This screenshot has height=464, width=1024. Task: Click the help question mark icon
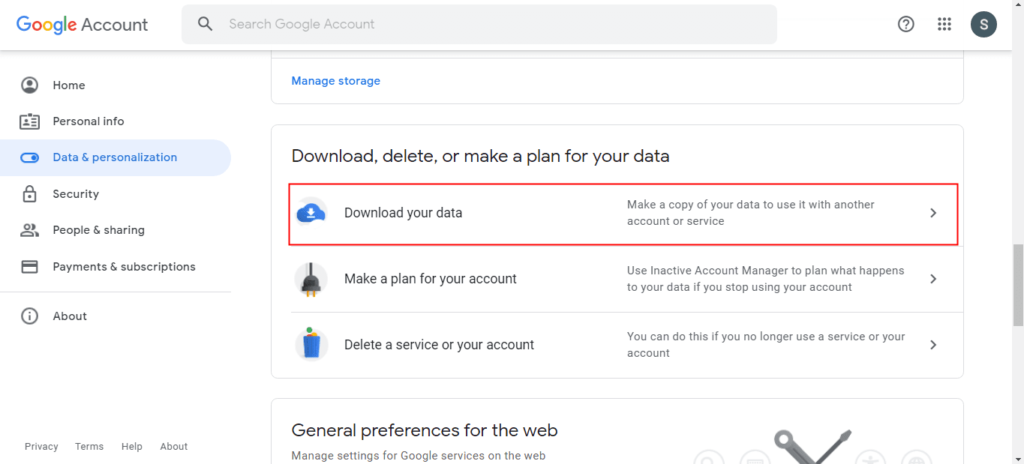tap(906, 24)
